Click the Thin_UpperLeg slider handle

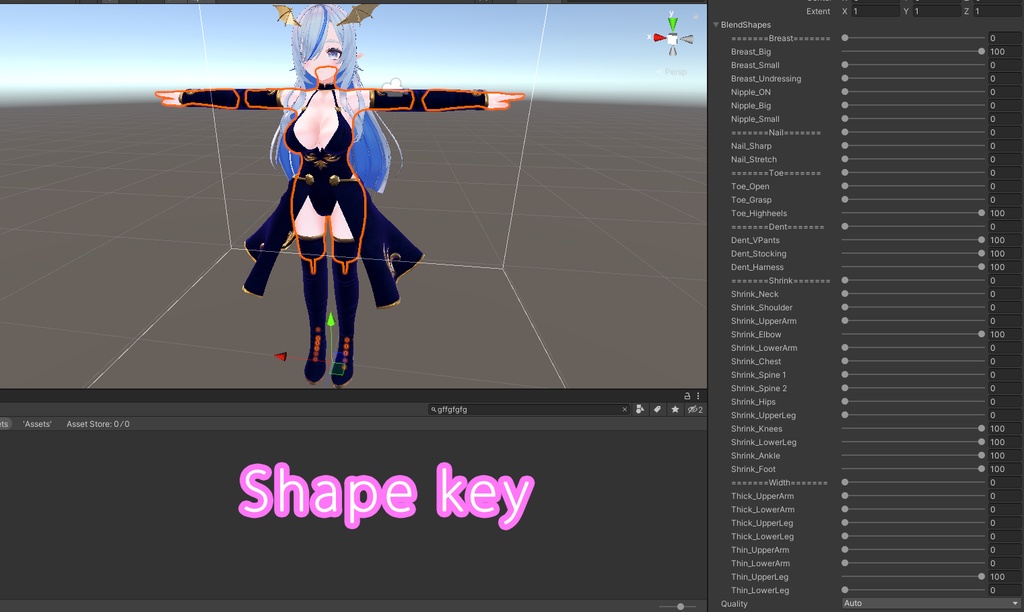981,577
